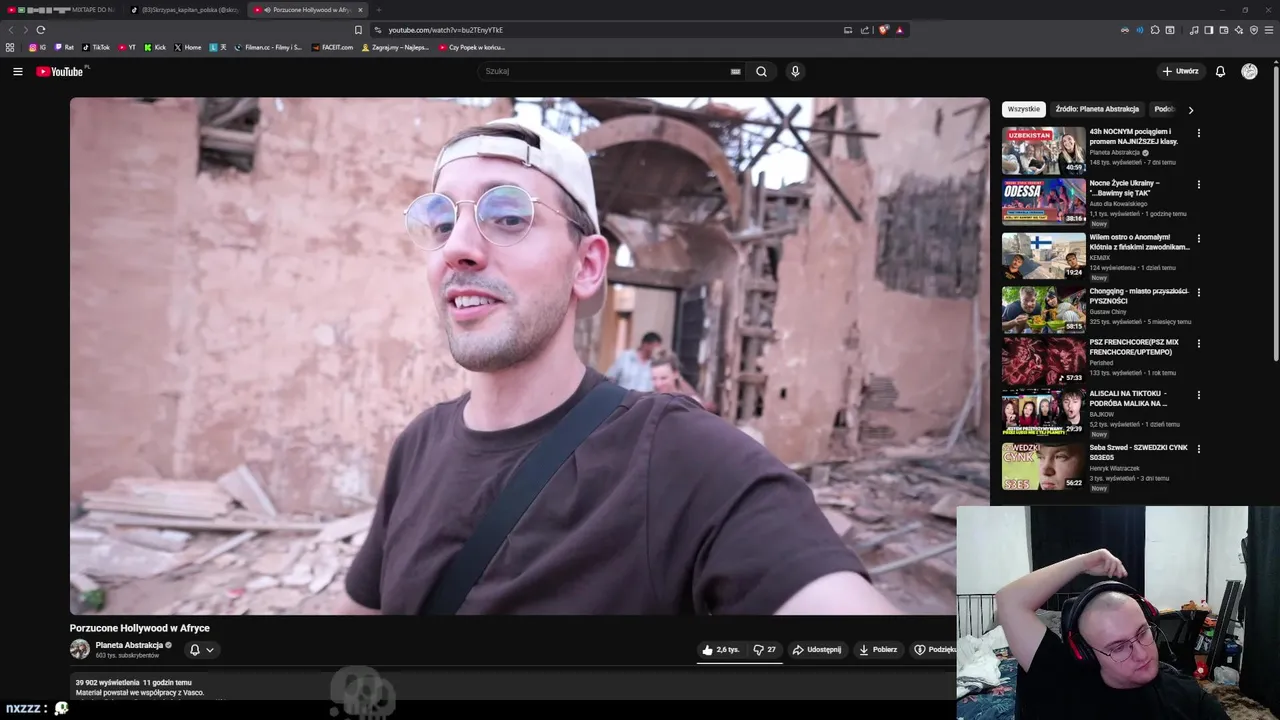Switch to the MIXTAPE DO NA browser tab

(60, 10)
